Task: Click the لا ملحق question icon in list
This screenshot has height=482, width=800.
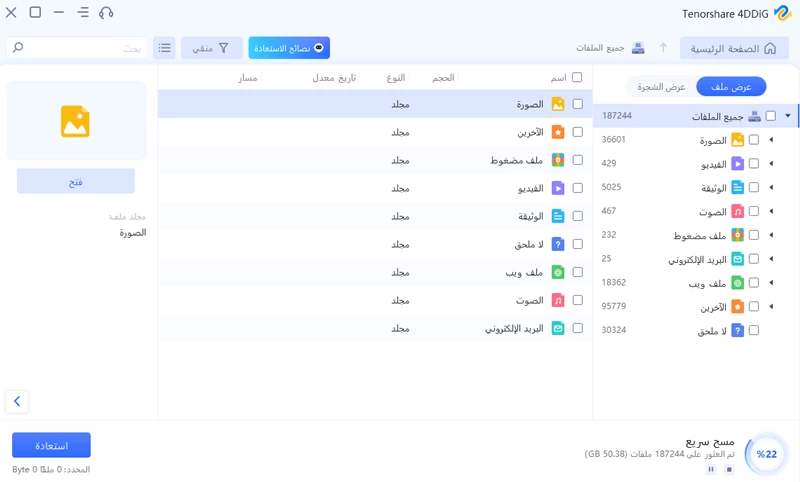Action: (558, 244)
